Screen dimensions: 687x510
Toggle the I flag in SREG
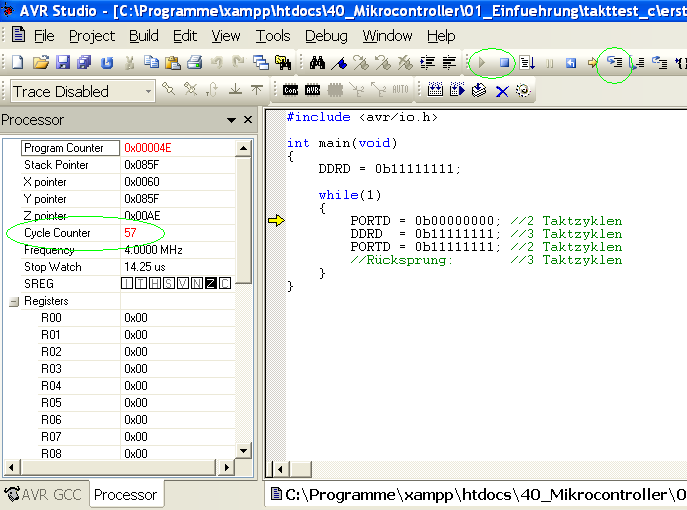[127, 283]
